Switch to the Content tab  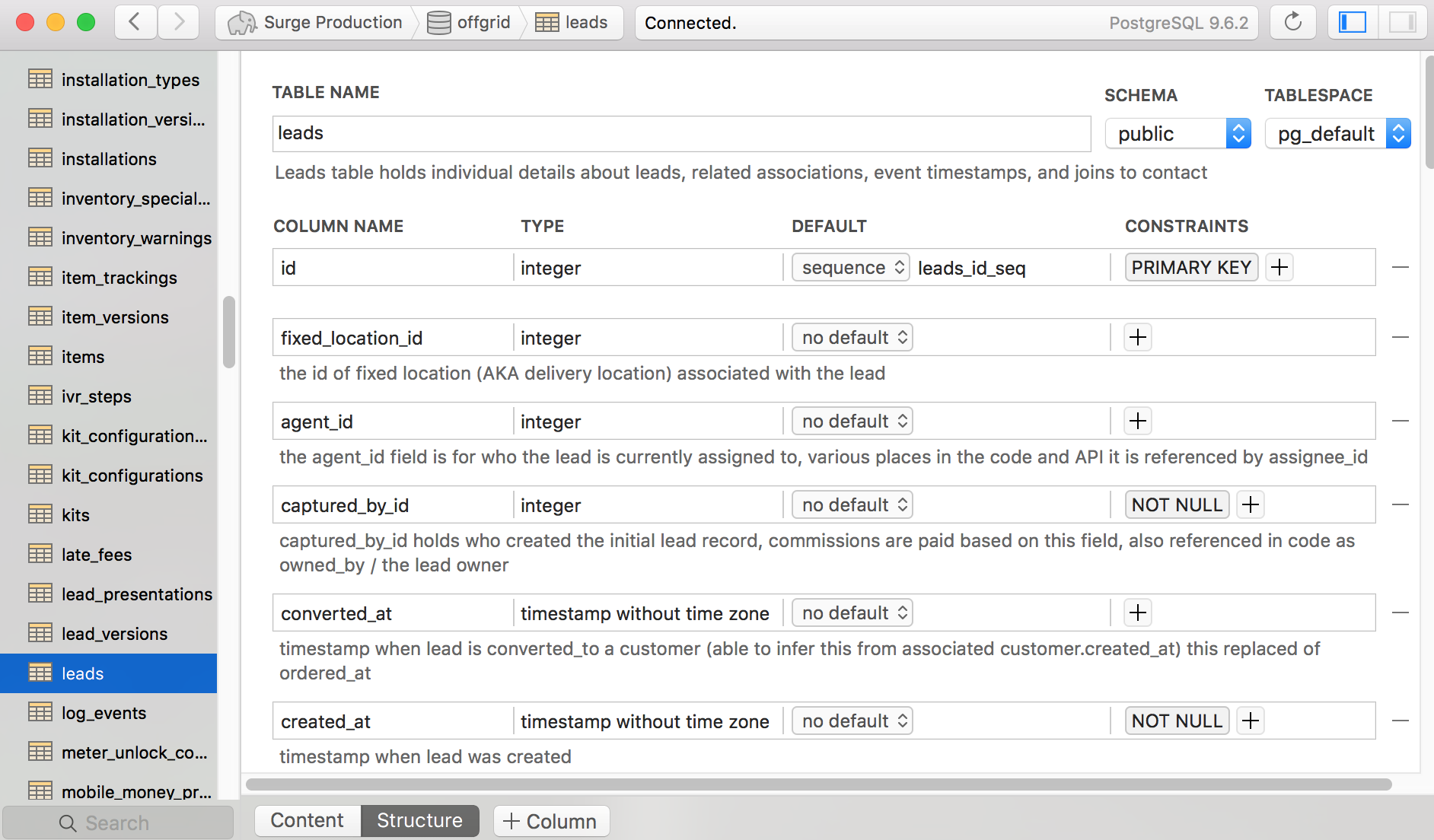pyautogui.click(x=308, y=820)
